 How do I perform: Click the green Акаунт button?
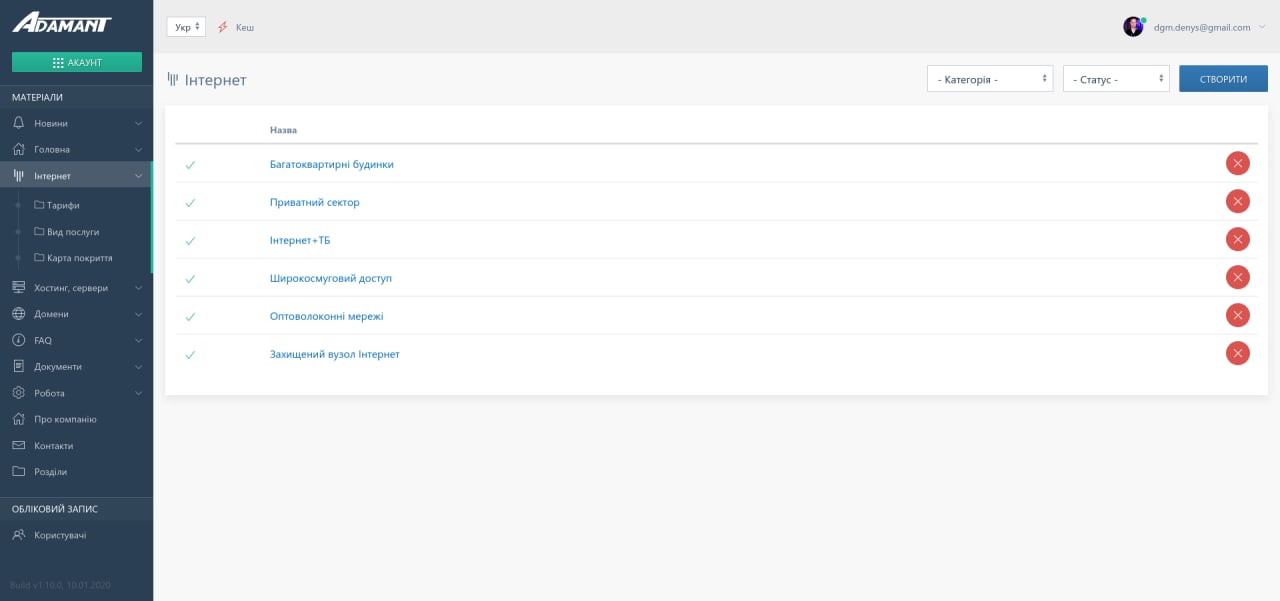[77, 62]
